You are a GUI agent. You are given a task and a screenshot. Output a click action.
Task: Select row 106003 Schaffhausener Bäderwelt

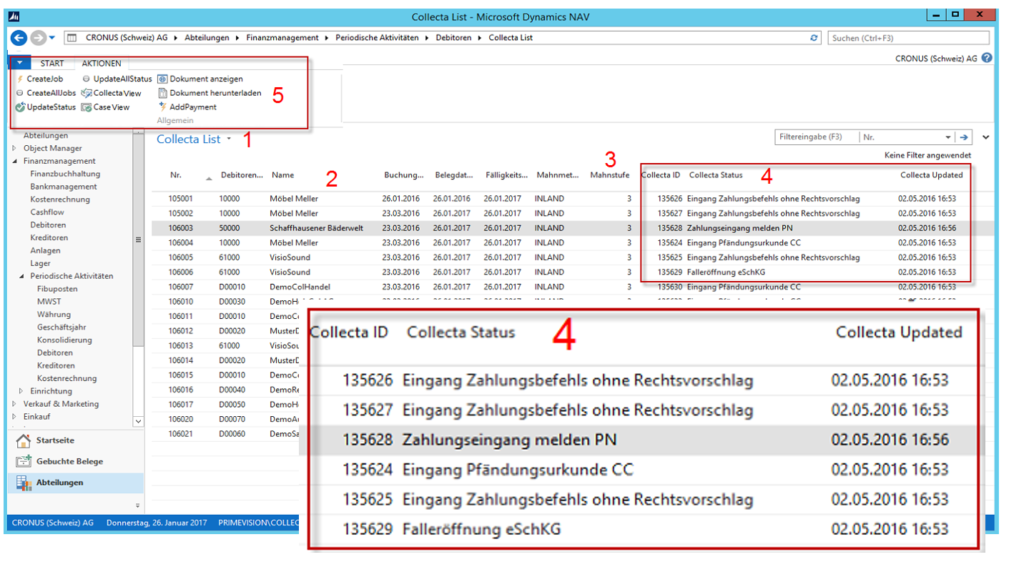click(573, 228)
